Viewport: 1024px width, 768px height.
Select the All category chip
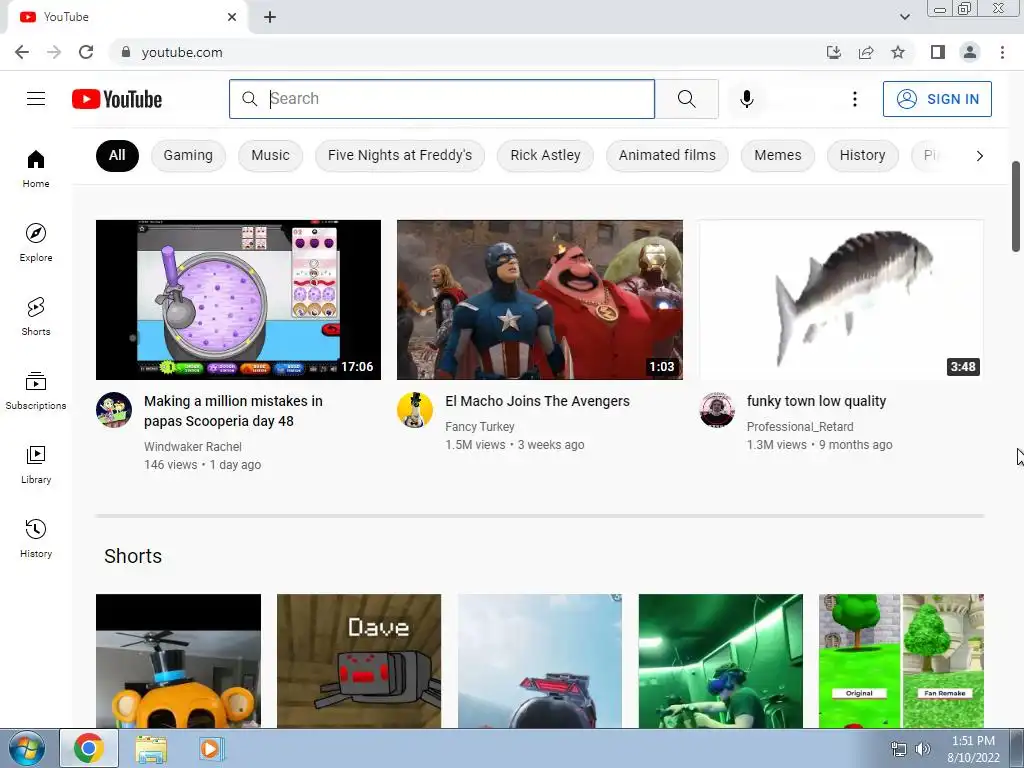[118, 155]
